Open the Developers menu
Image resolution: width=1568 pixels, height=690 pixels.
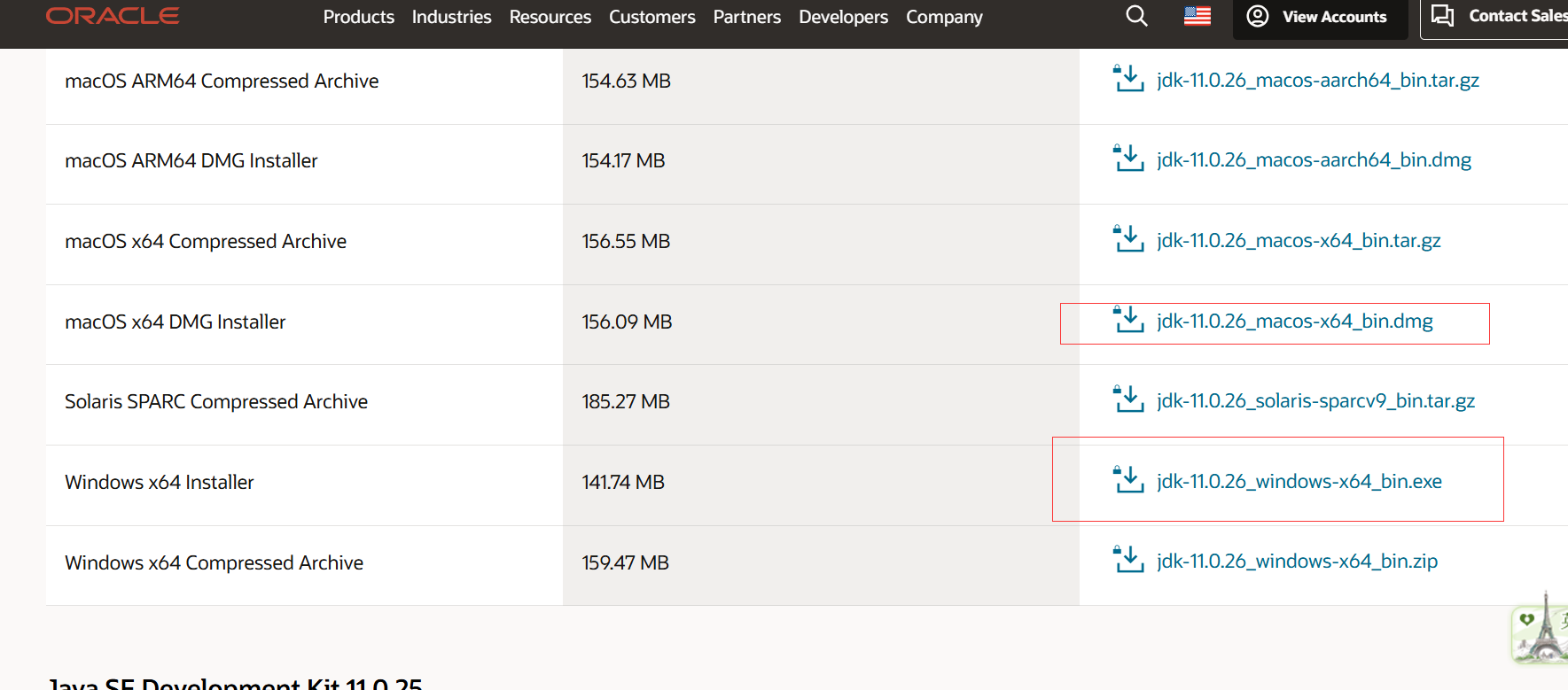843,17
